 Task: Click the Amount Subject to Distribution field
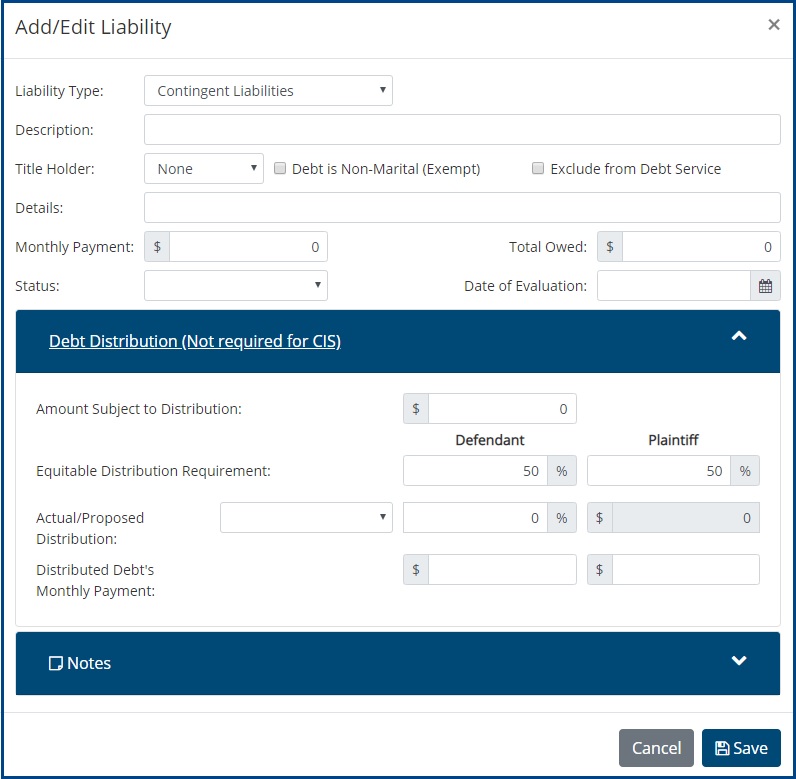[502, 409]
